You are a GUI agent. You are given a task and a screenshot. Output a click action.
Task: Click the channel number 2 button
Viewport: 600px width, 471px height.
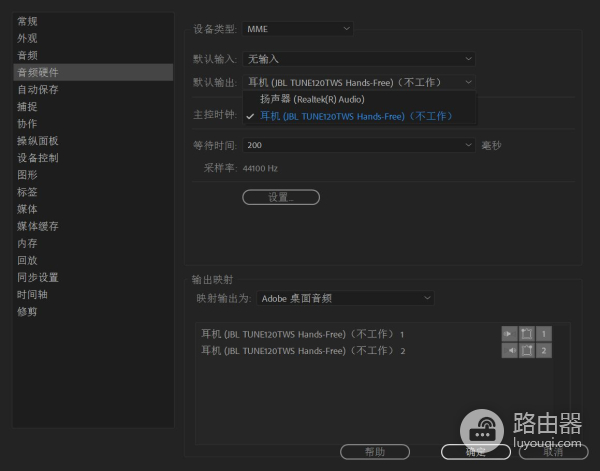tap(544, 350)
